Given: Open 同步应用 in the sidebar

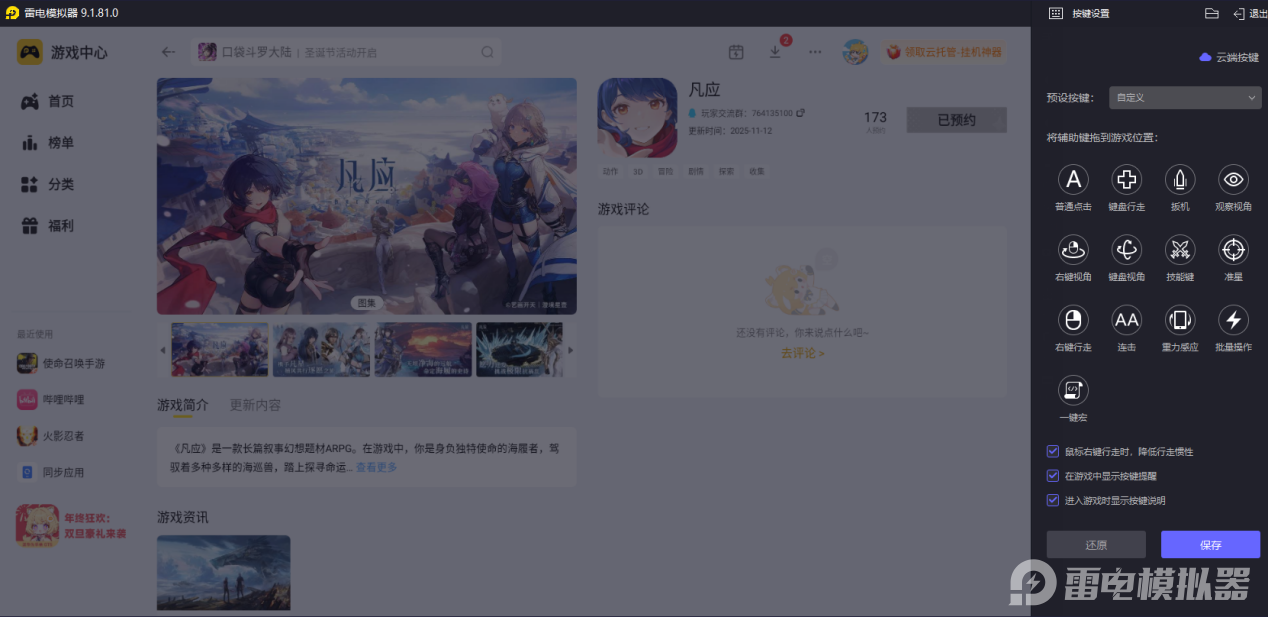Looking at the screenshot, I should point(50,472).
